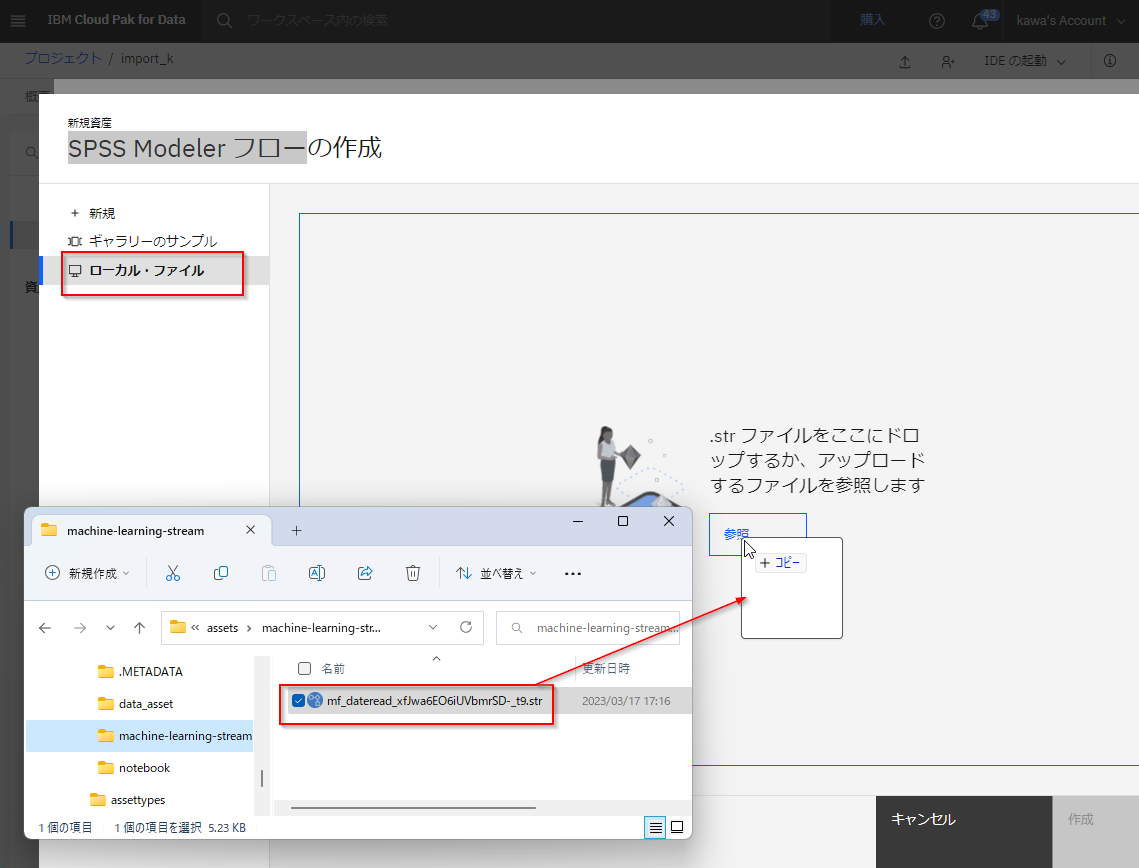Go forward in Explorer navigation

point(80,628)
